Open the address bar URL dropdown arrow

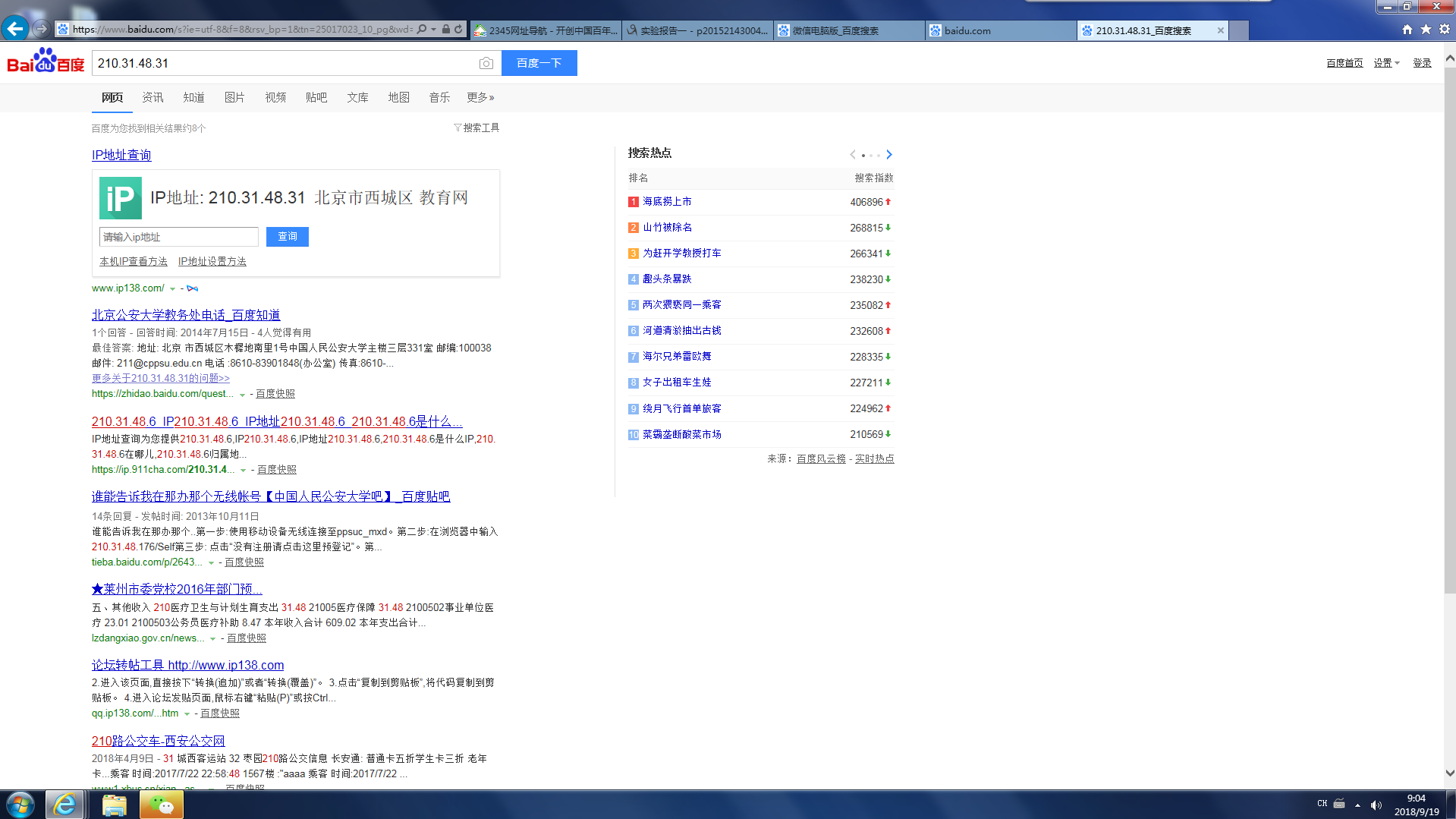coord(433,30)
